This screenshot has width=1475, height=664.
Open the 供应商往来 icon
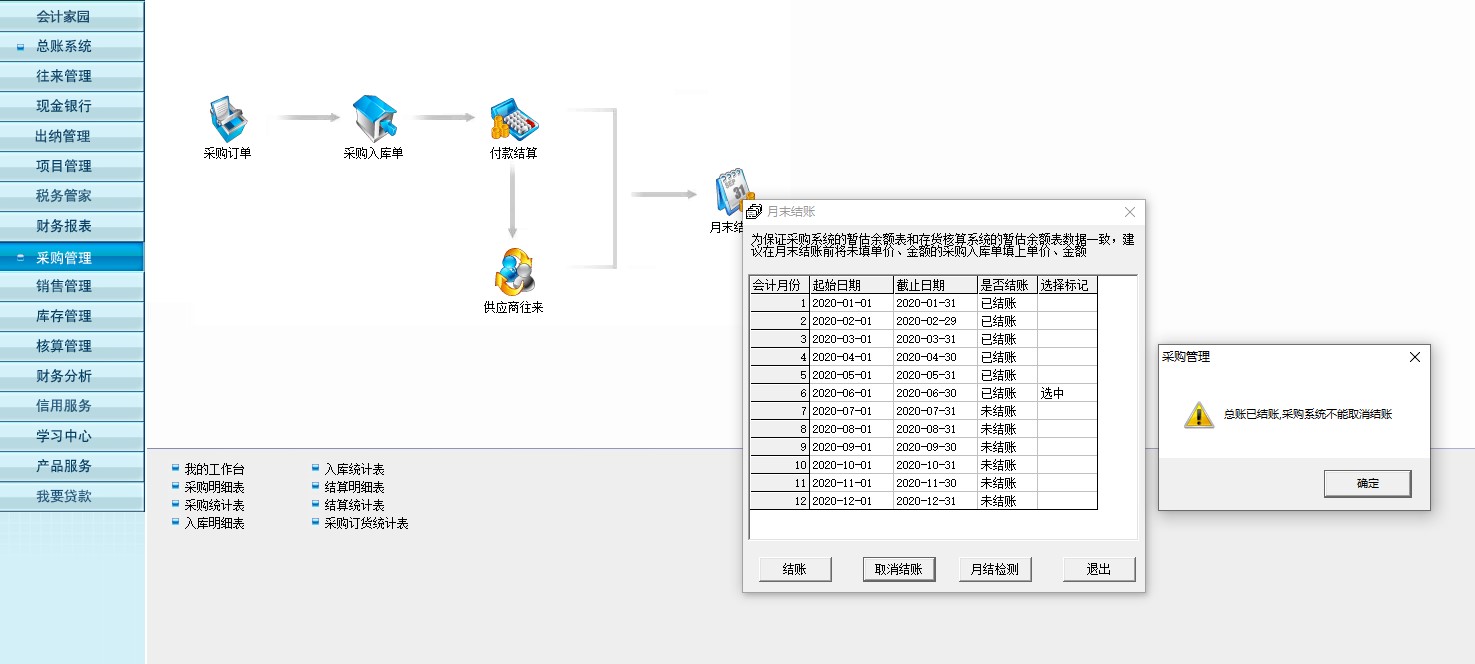[513, 271]
